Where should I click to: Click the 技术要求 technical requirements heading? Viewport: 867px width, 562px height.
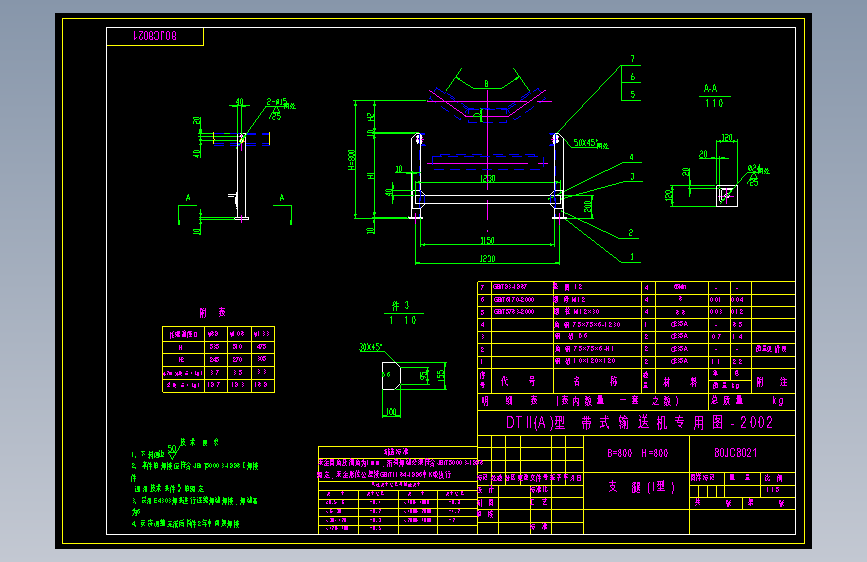click(x=199, y=443)
